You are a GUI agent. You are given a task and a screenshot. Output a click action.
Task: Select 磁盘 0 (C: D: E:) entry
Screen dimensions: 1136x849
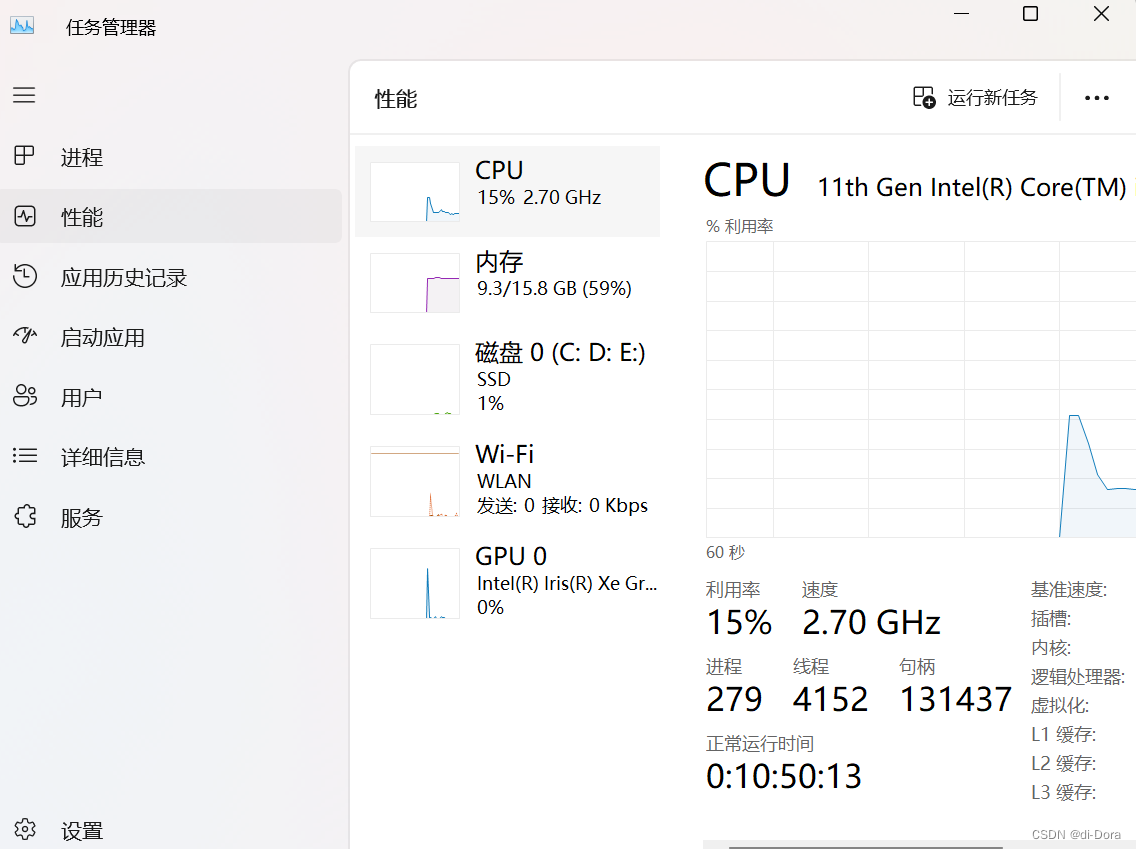507,378
